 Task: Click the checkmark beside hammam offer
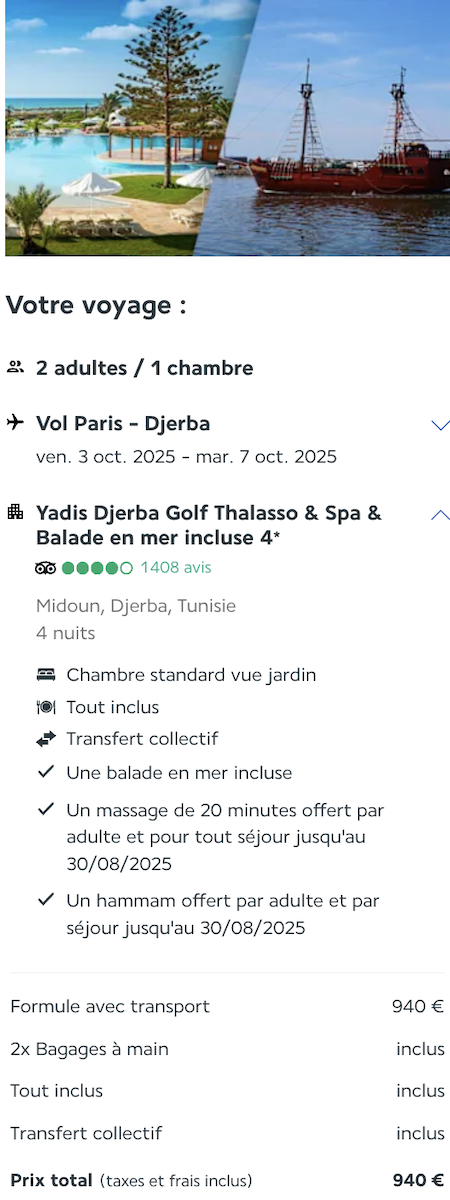tap(46, 899)
